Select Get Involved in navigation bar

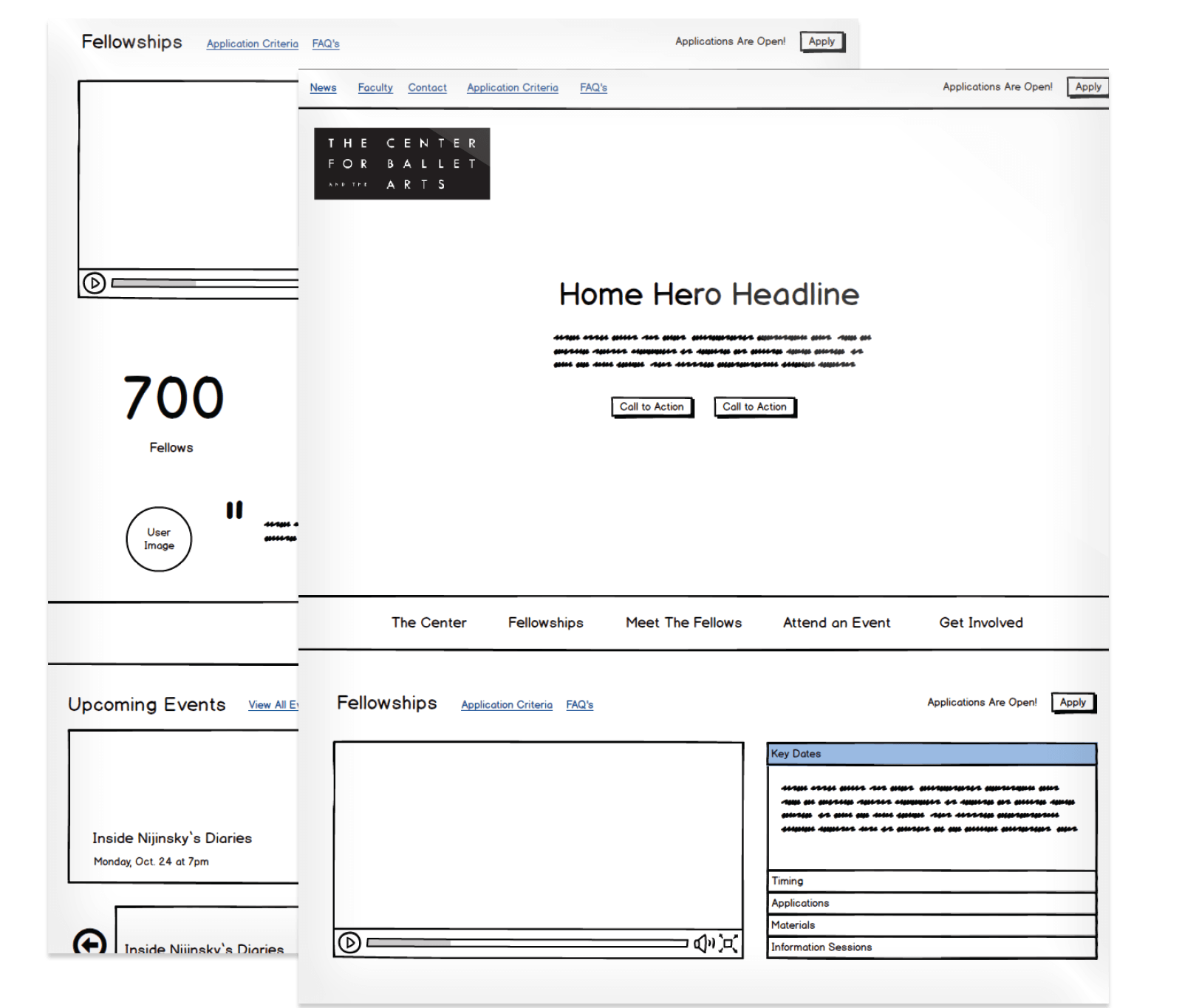[x=980, y=623]
